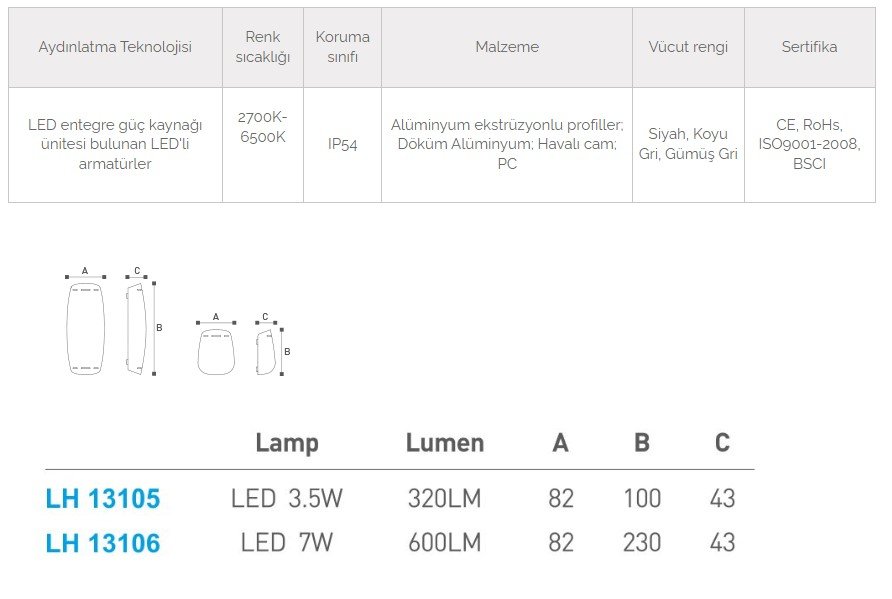Click the Sertifika column header

click(810, 47)
